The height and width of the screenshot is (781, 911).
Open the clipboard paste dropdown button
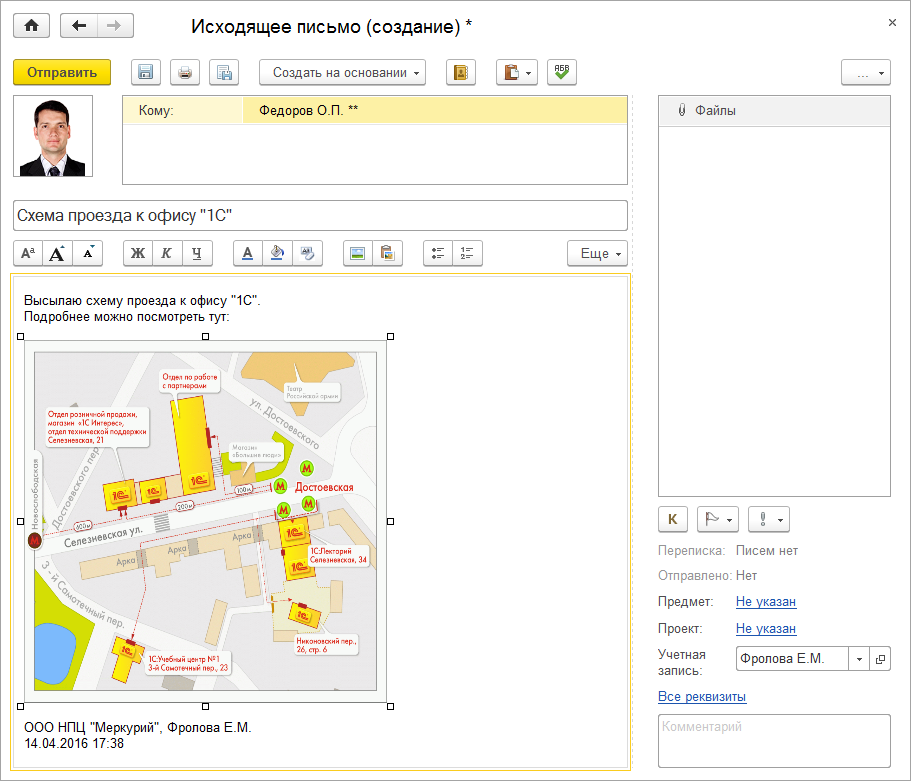point(517,73)
